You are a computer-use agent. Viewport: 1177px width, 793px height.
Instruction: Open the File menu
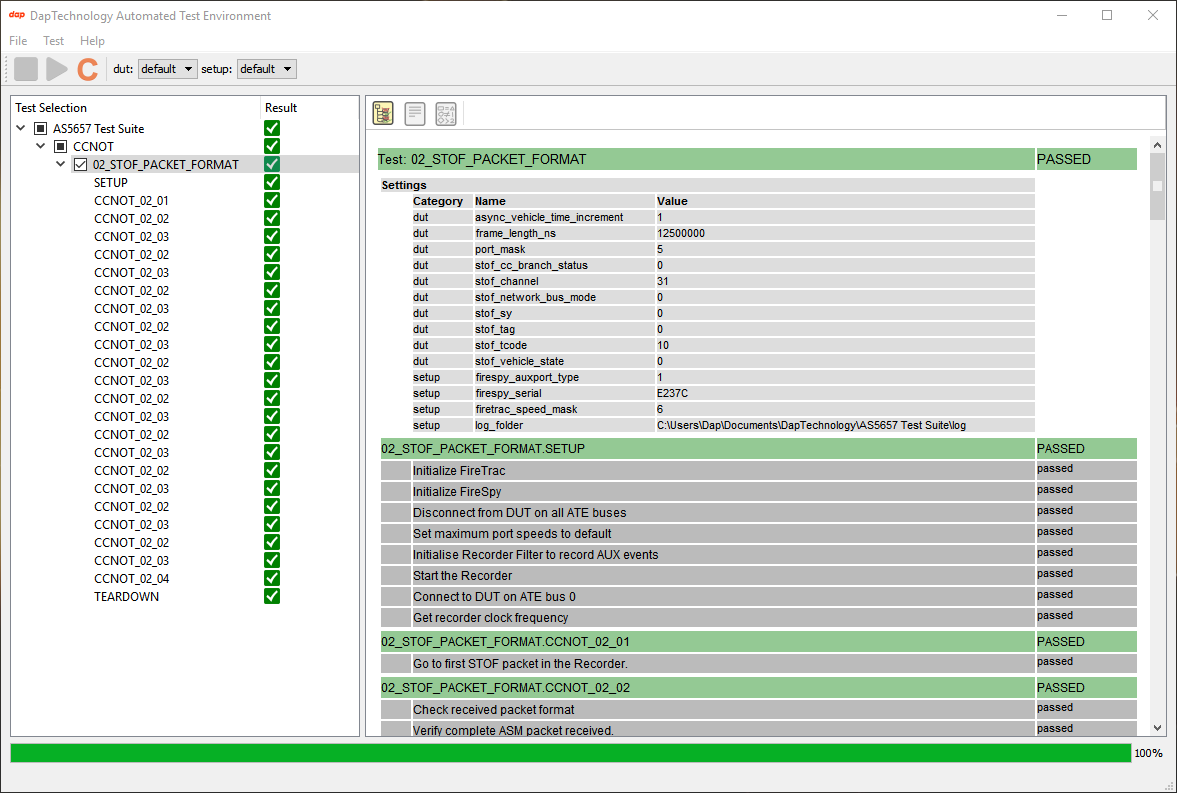click(18, 41)
